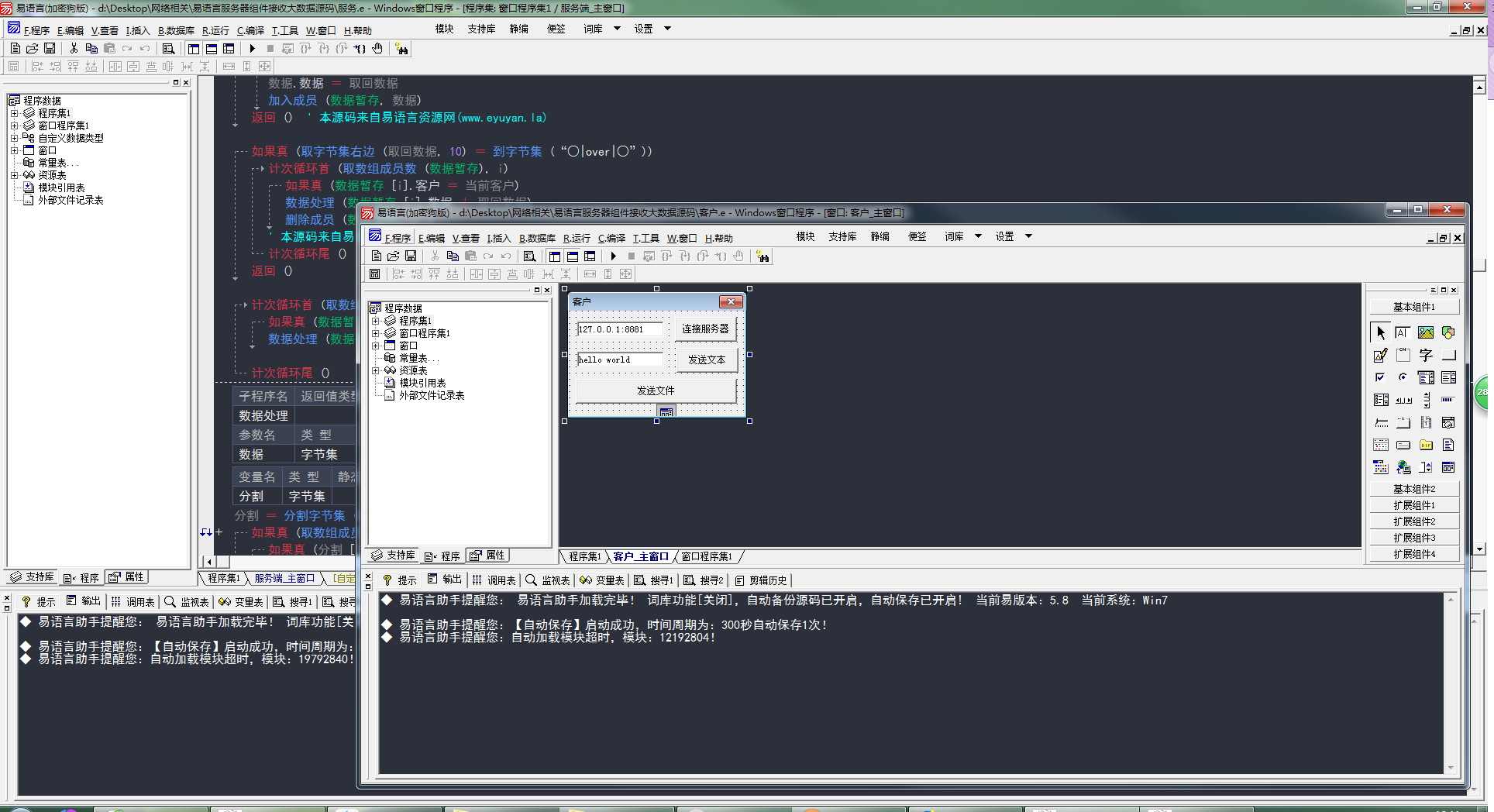This screenshot has width=1494, height=812.
Task: Click the scroll-down arrow of 客户.e output panel
Action: [1451, 768]
